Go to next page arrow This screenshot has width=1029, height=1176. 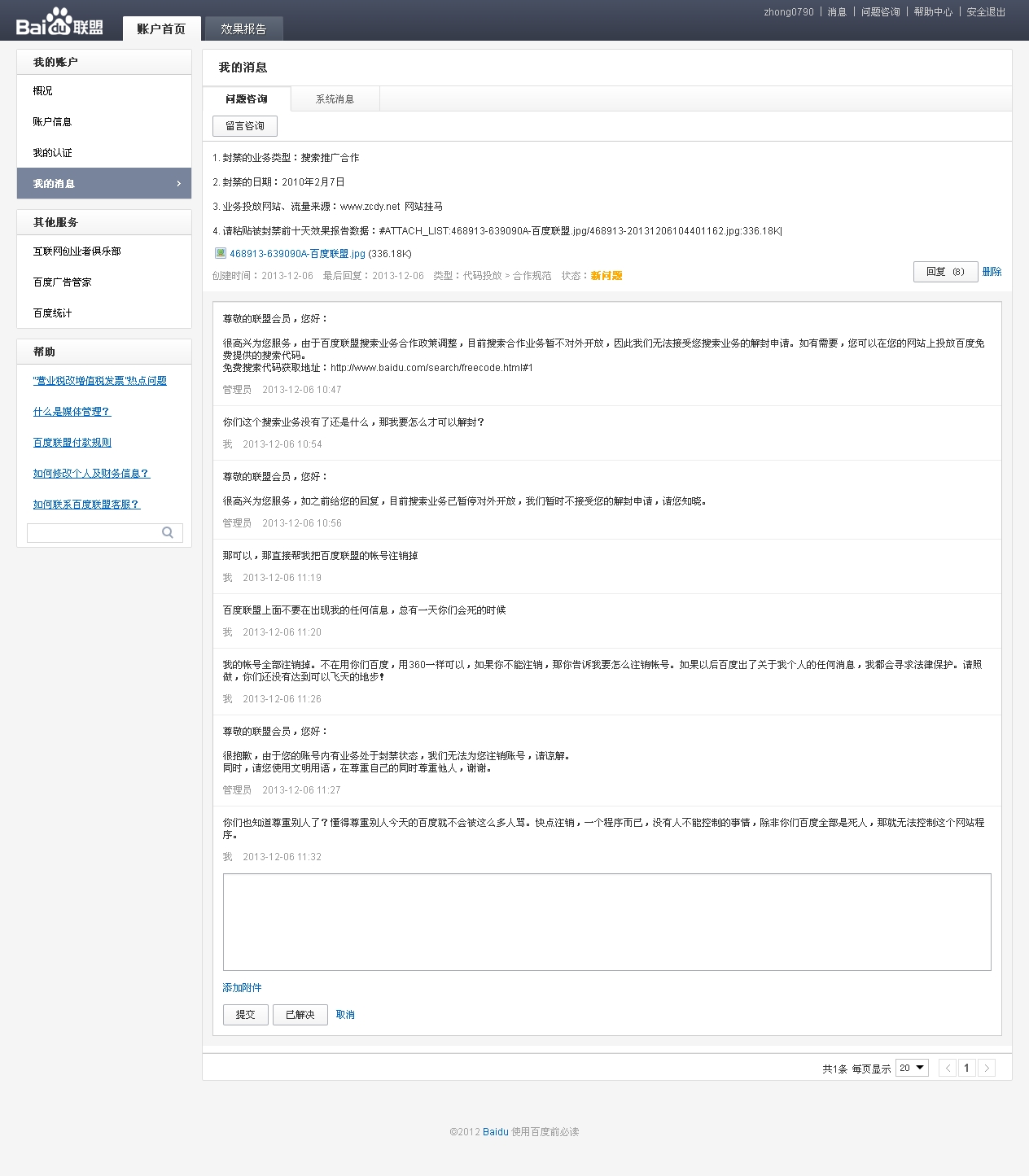(987, 1068)
